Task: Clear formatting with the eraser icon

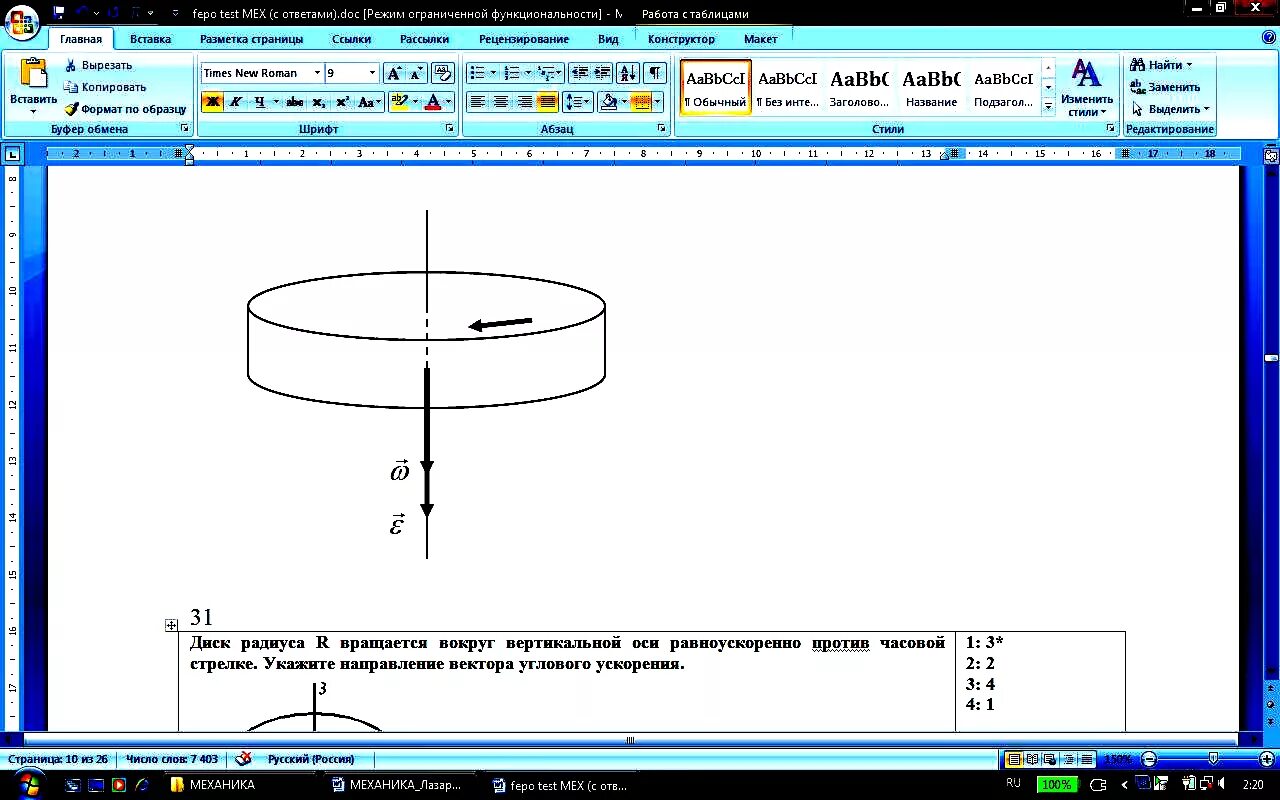Action: click(444, 73)
